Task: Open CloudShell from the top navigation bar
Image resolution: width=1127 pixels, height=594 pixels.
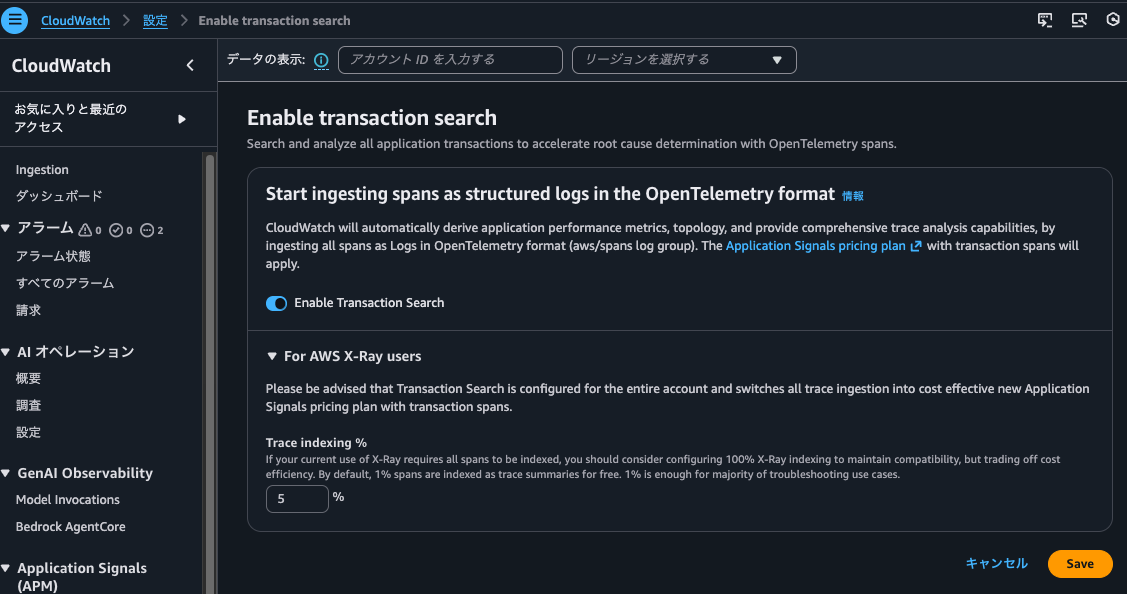Action: coord(1043,19)
